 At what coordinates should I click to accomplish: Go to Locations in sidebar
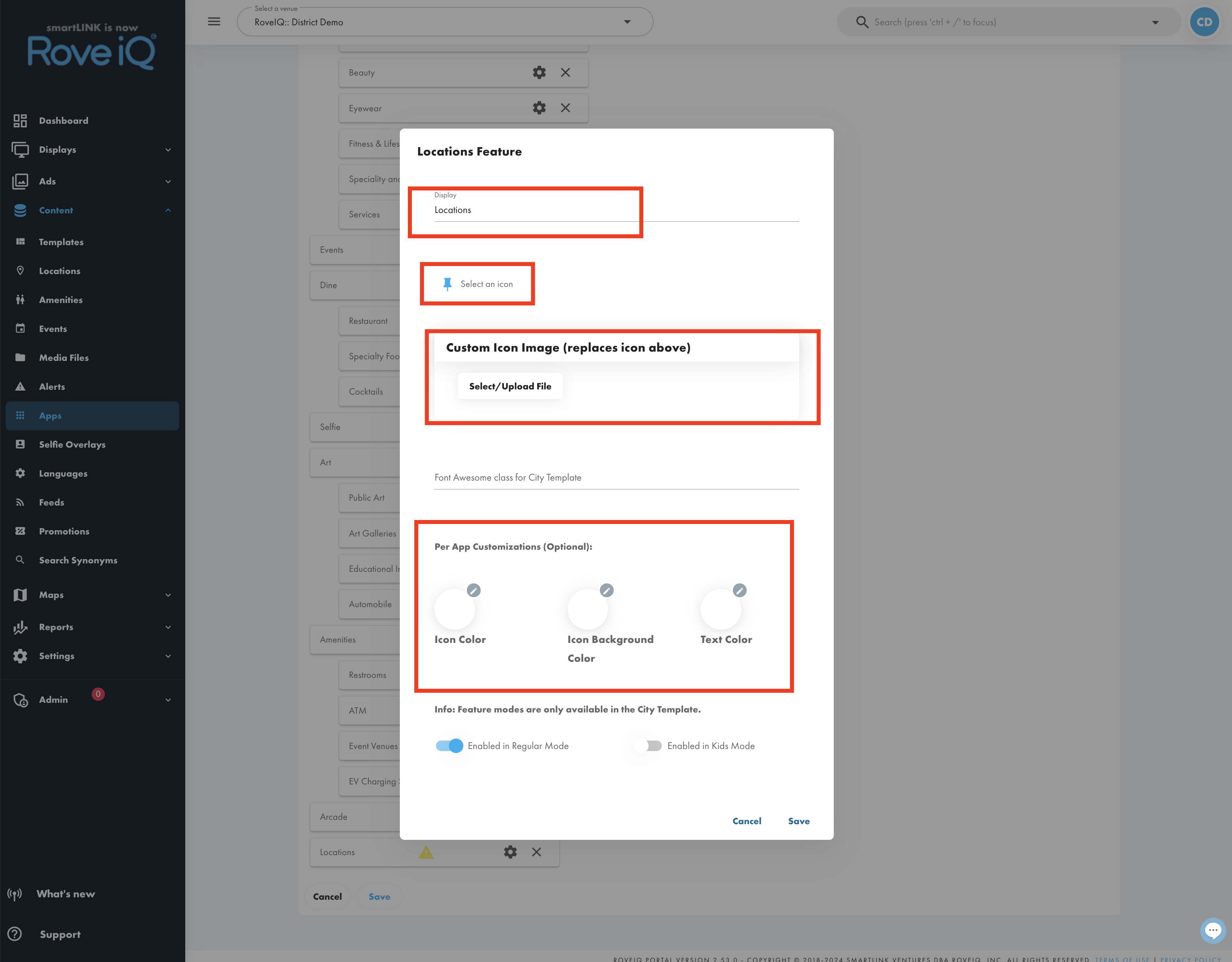(x=92, y=271)
